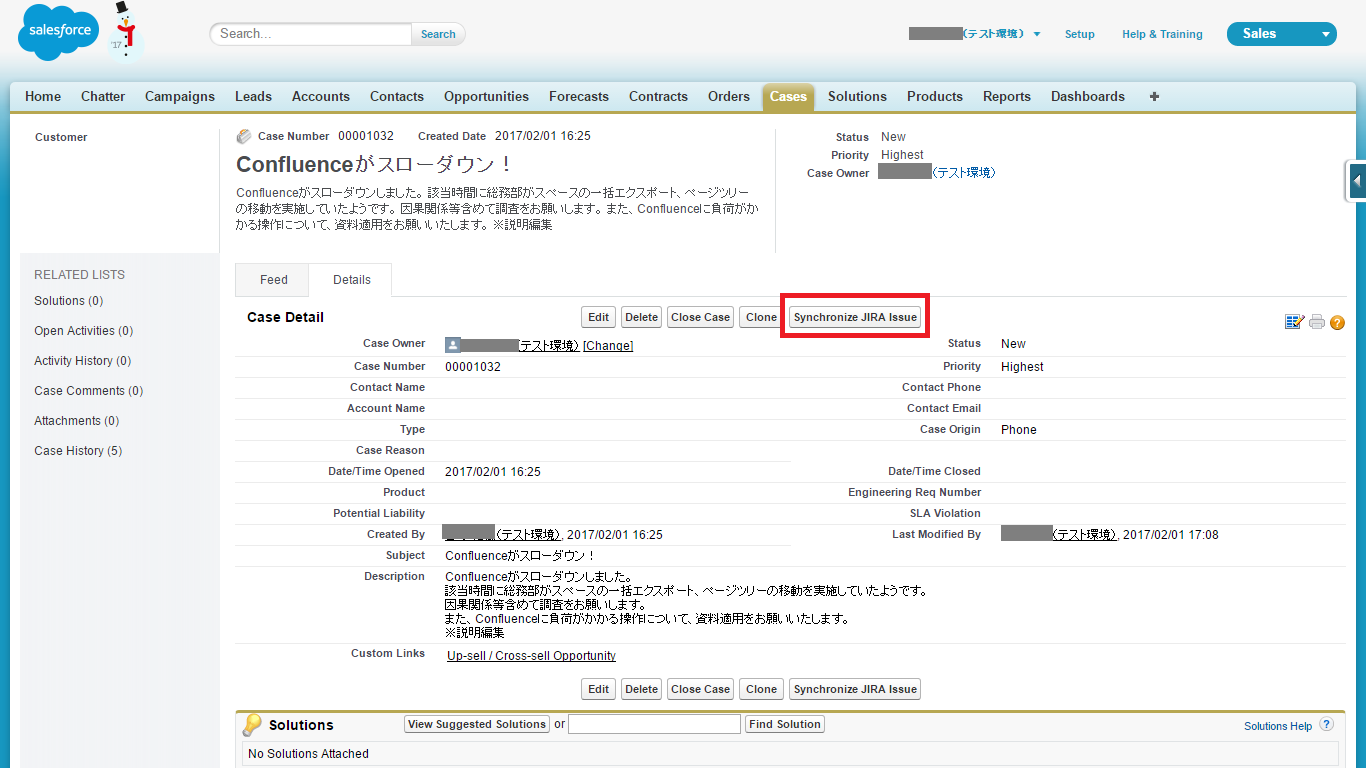The width and height of the screenshot is (1366, 768).
Task: Open the Case Detail help question icon
Action: click(1337, 322)
